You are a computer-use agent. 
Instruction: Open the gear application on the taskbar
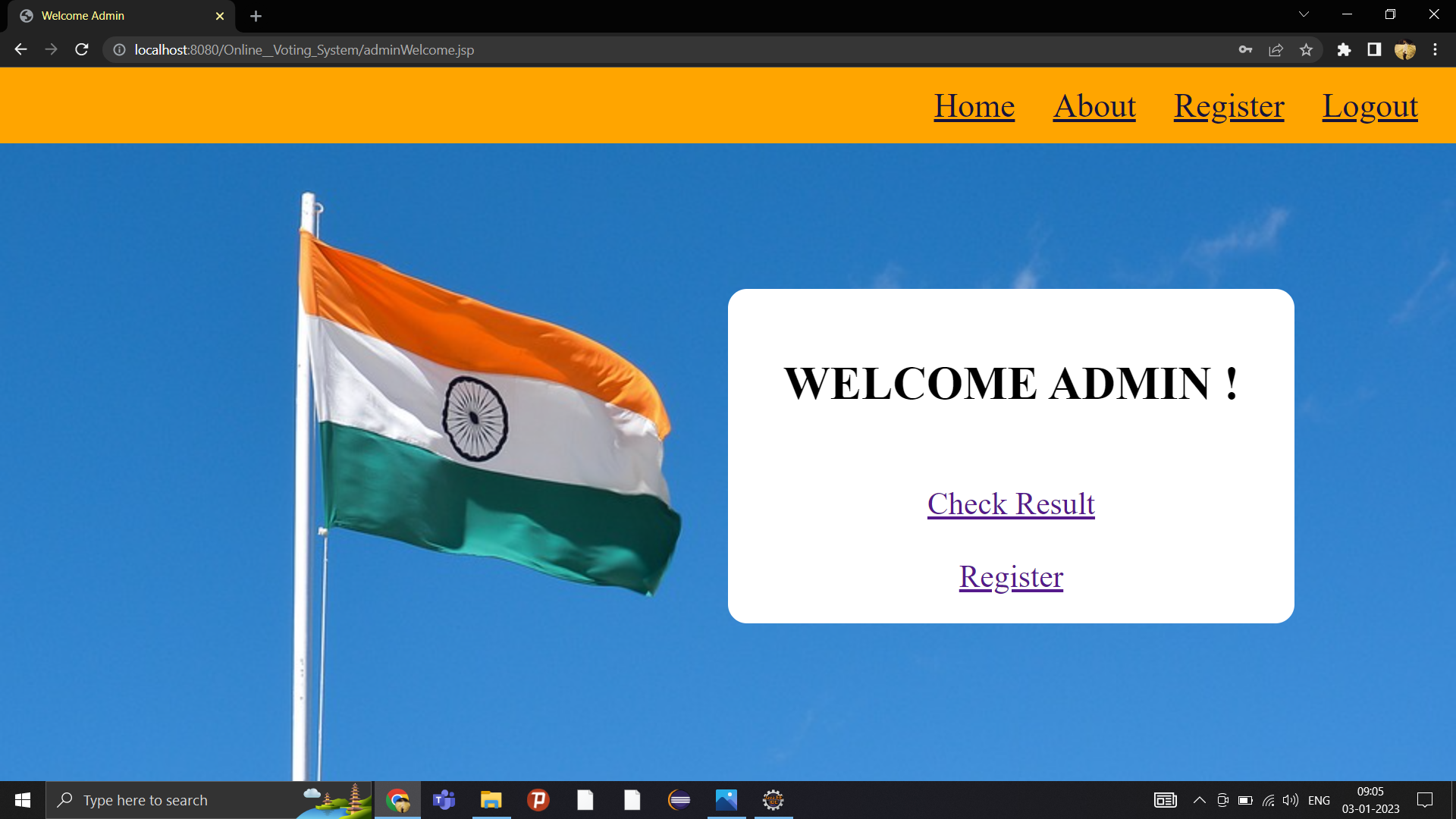pos(773,800)
